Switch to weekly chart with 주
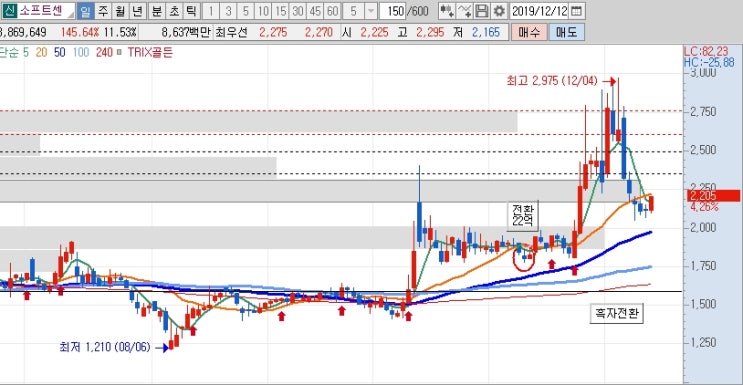Viewport: 743px width, 385px height. [102, 10]
